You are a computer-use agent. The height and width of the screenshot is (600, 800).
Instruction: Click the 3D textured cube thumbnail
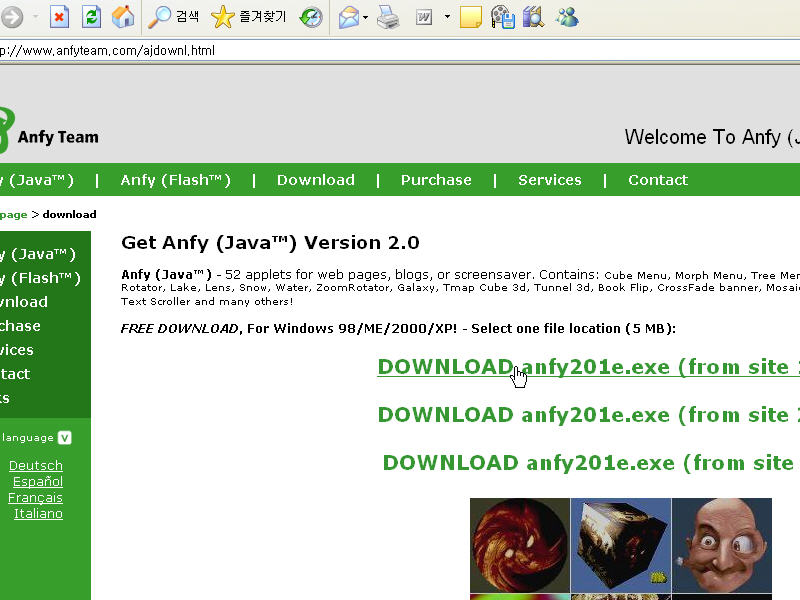(621, 545)
